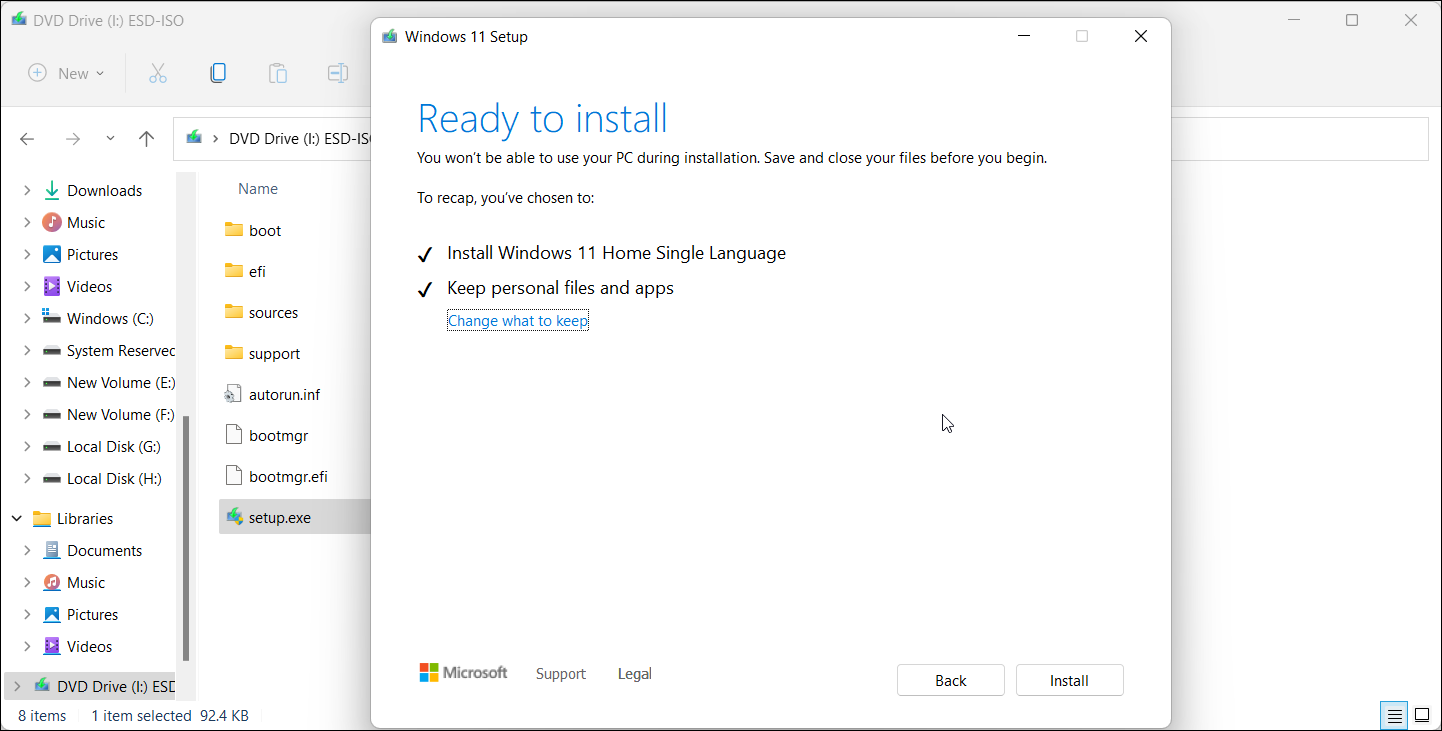Click the Copy icon in the toolbar
This screenshot has width=1442, height=731.
pos(218,73)
